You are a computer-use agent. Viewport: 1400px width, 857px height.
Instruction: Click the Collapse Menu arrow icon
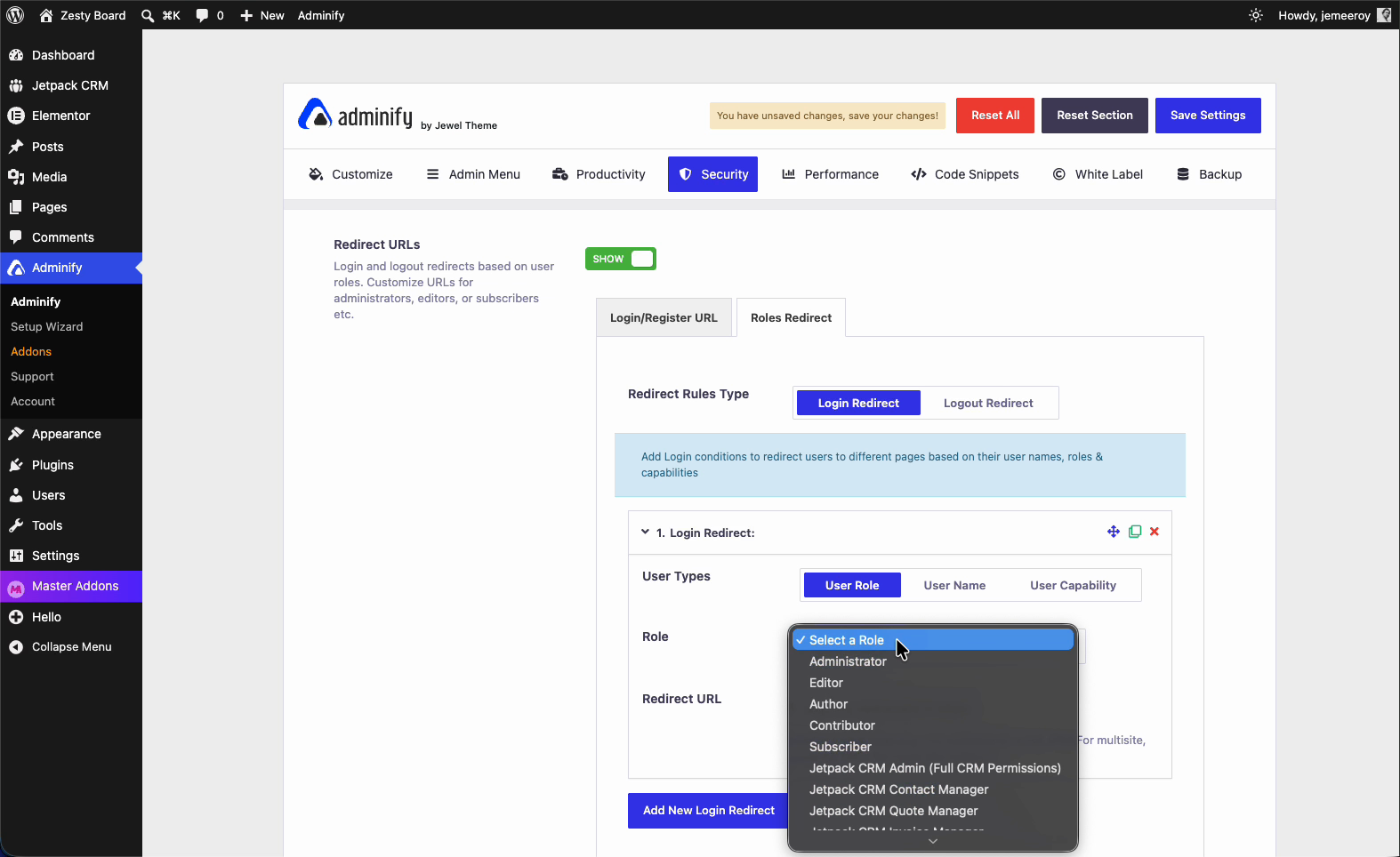coord(16,647)
